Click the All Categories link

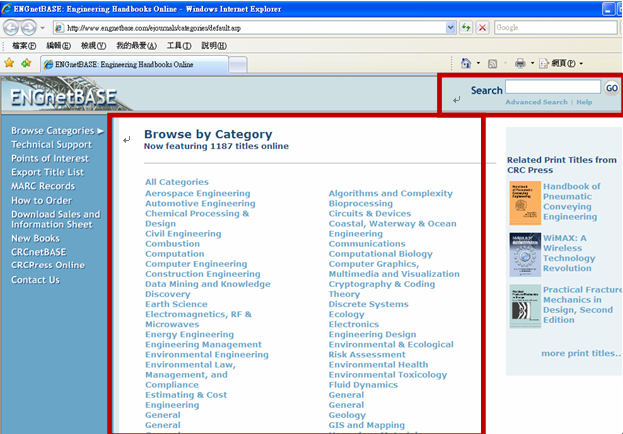click(x=177, y=182)
